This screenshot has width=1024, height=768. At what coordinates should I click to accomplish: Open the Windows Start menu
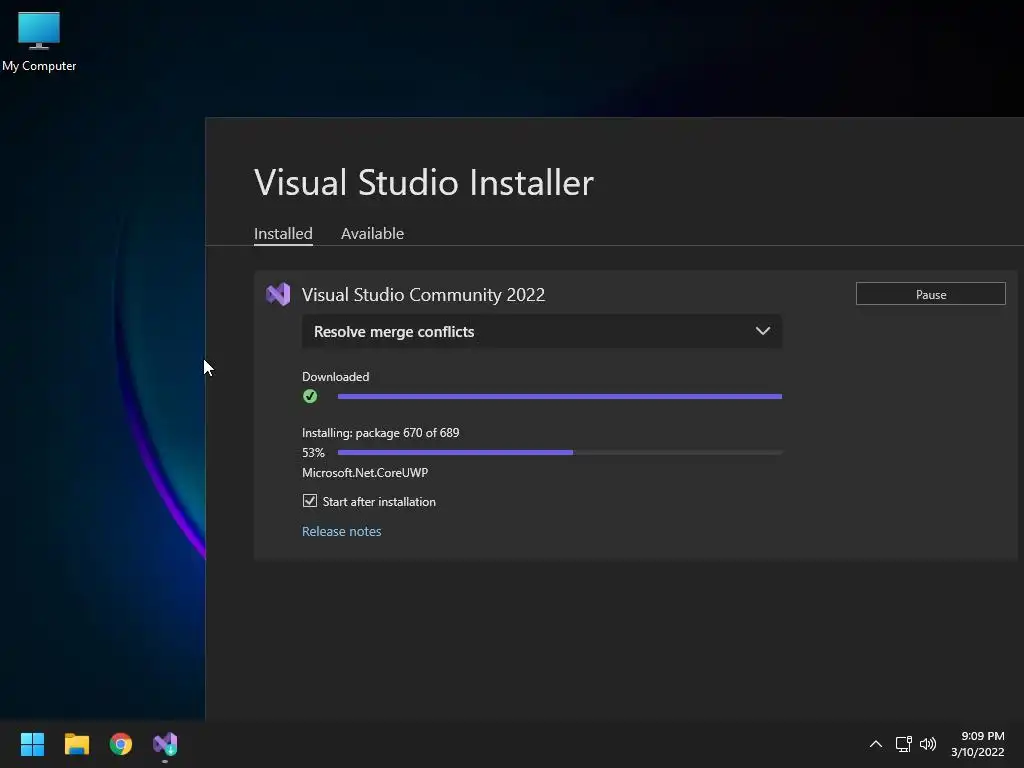32,744
